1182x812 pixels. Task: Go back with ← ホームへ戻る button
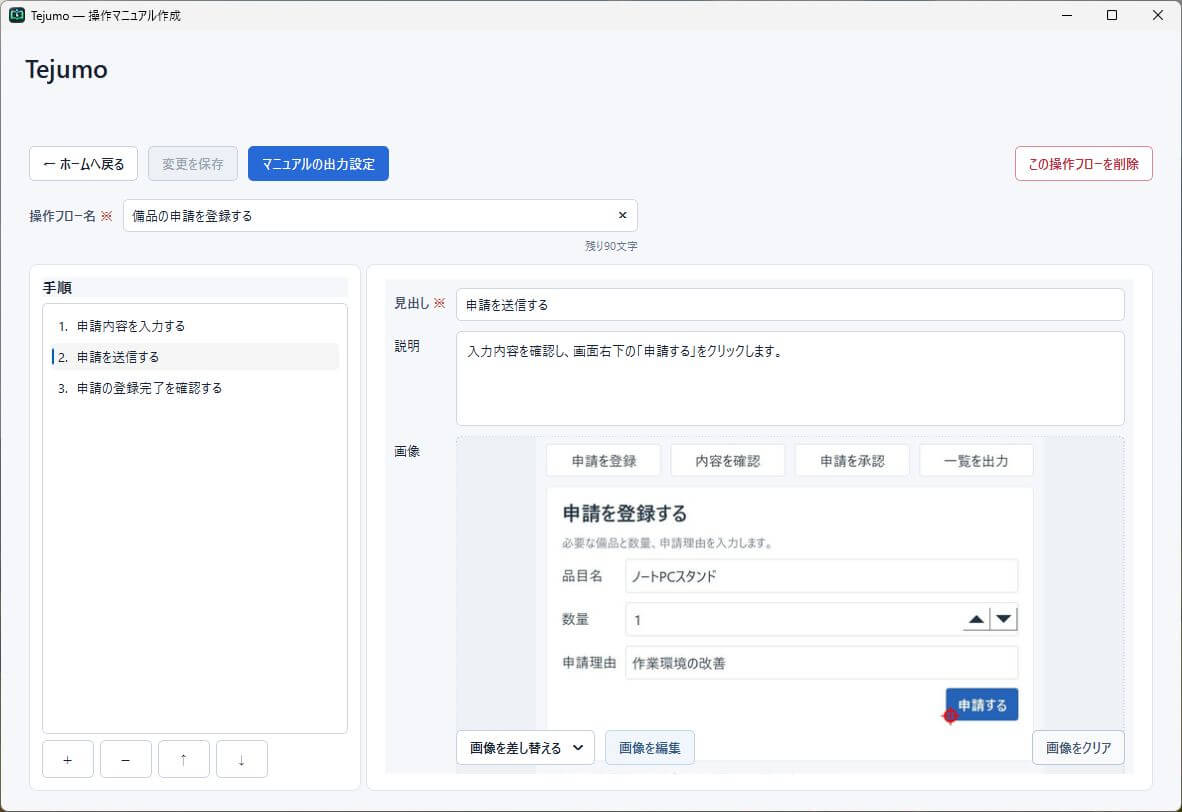pyautogui.click(x=84, y=164)
